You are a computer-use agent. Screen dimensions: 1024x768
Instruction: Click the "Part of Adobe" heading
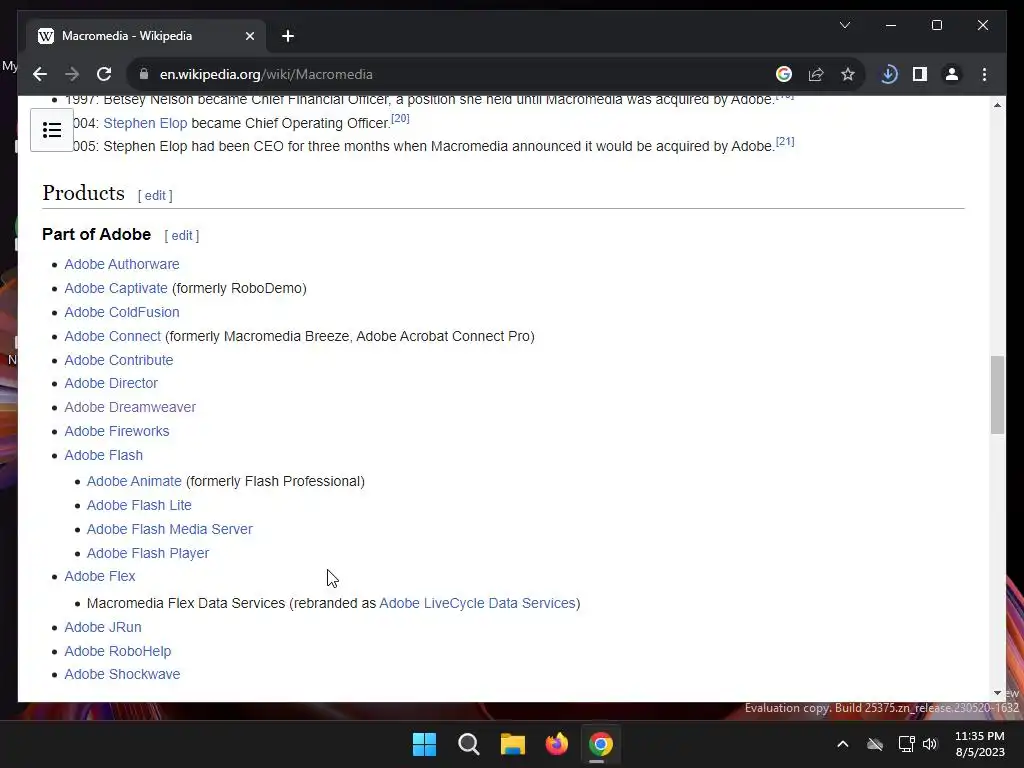[96, 234]
